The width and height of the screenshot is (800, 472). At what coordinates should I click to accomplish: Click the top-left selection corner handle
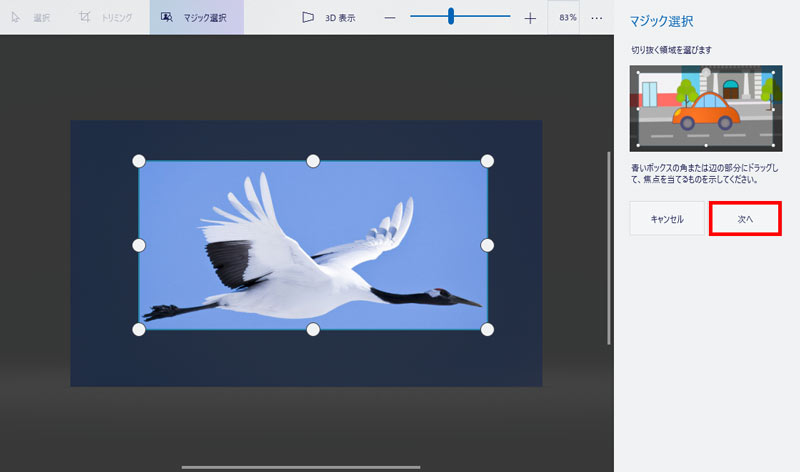pos(139,161)
